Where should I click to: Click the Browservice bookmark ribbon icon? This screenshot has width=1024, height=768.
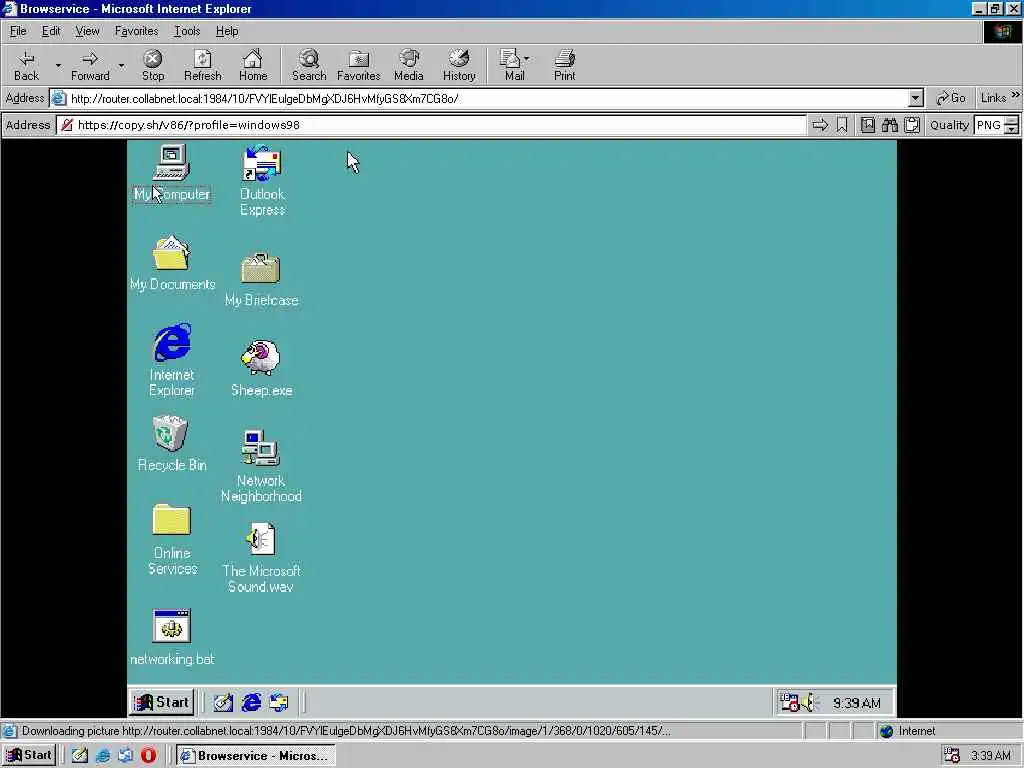[x=842, y=125]
